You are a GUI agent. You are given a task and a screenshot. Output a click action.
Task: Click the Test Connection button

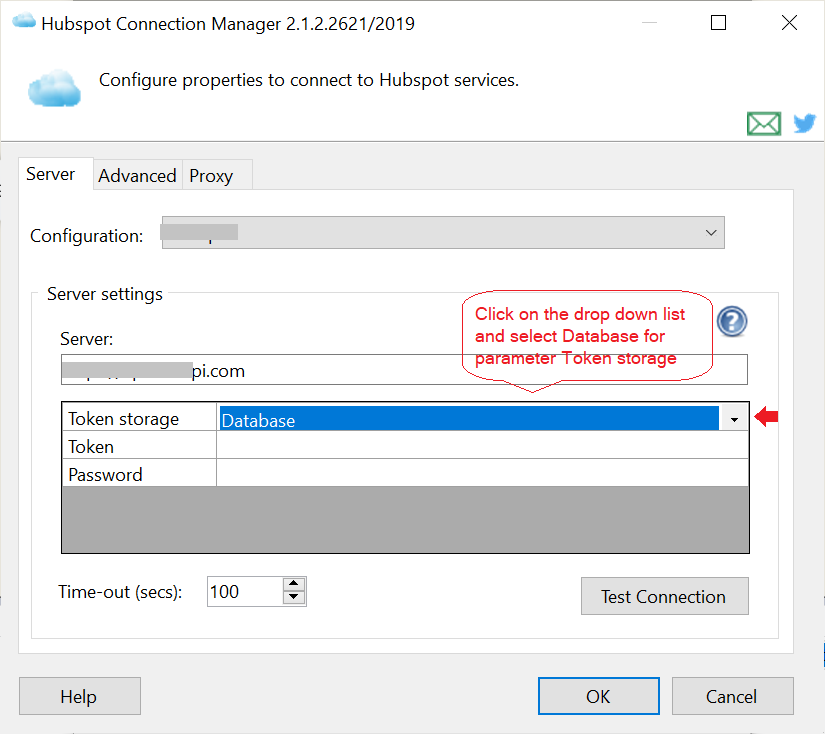pyautogui.click(x=665, y=596)
